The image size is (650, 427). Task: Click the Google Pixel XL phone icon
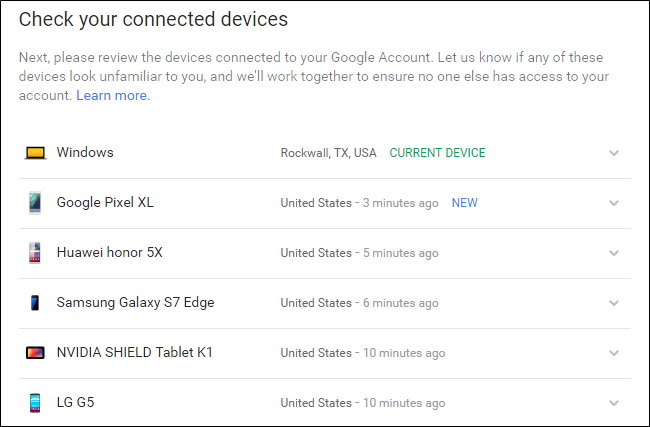35,203
